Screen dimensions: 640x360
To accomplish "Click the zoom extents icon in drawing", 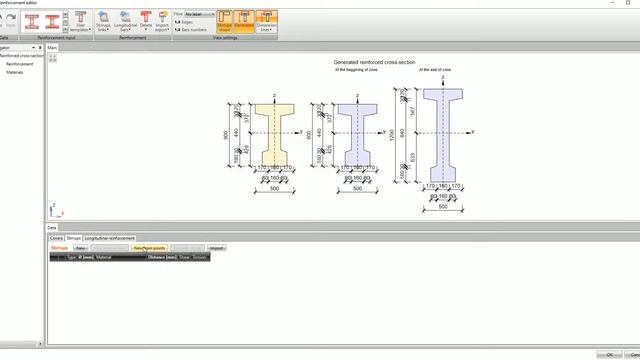I will 53,58.
